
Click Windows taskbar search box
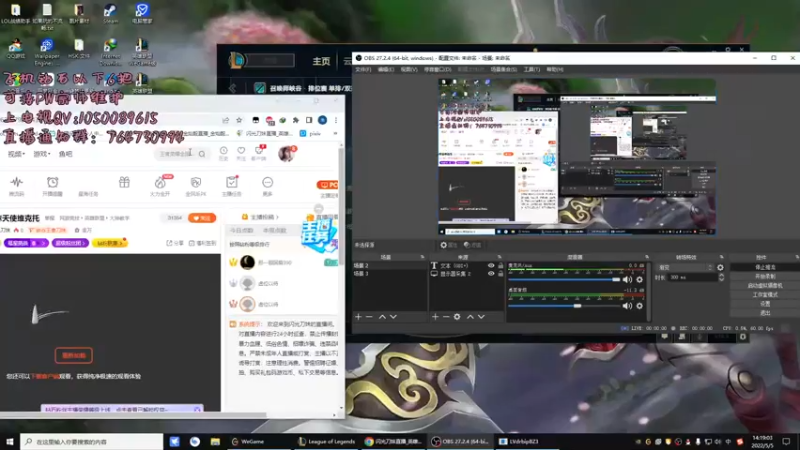pos(92,442)
